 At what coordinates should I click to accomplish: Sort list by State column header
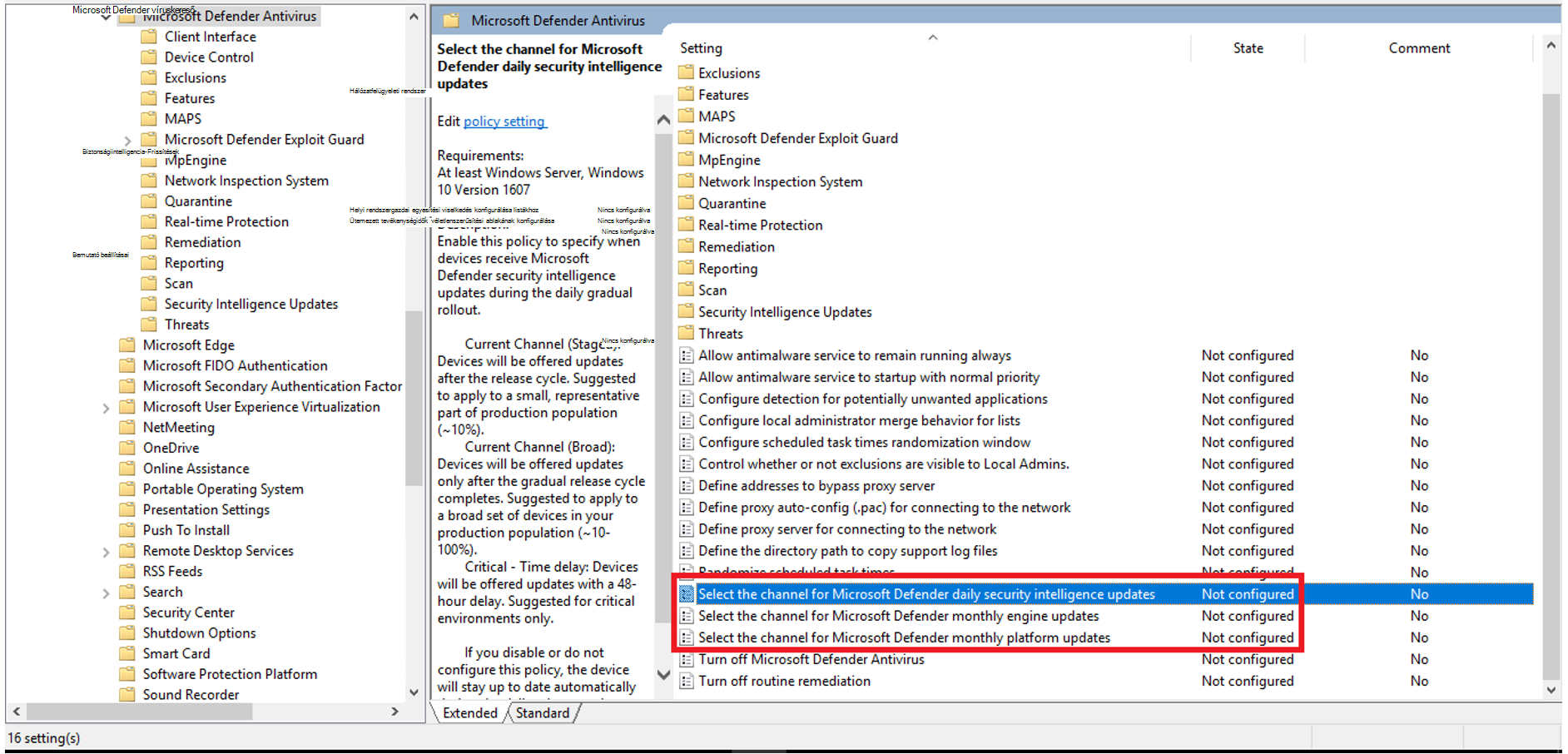(1248, 48)
